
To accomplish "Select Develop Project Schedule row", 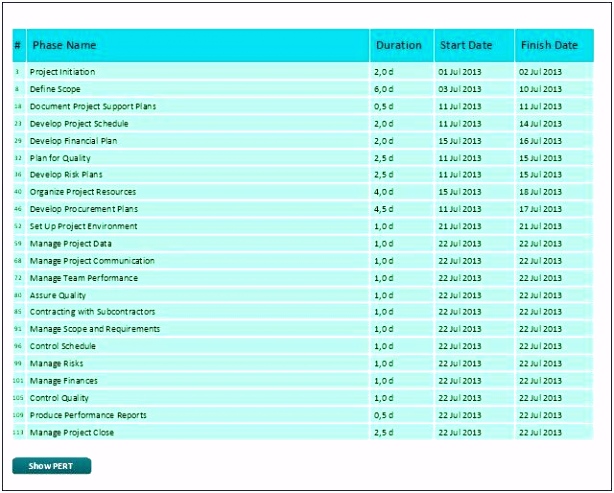I will pyautogui.click(x=303, y=124).
